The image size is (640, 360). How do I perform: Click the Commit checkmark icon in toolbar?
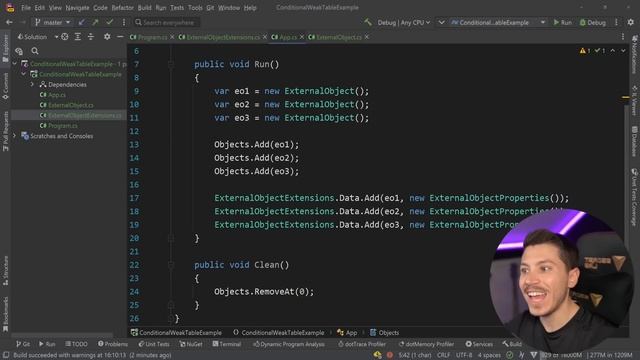[109, 22]
